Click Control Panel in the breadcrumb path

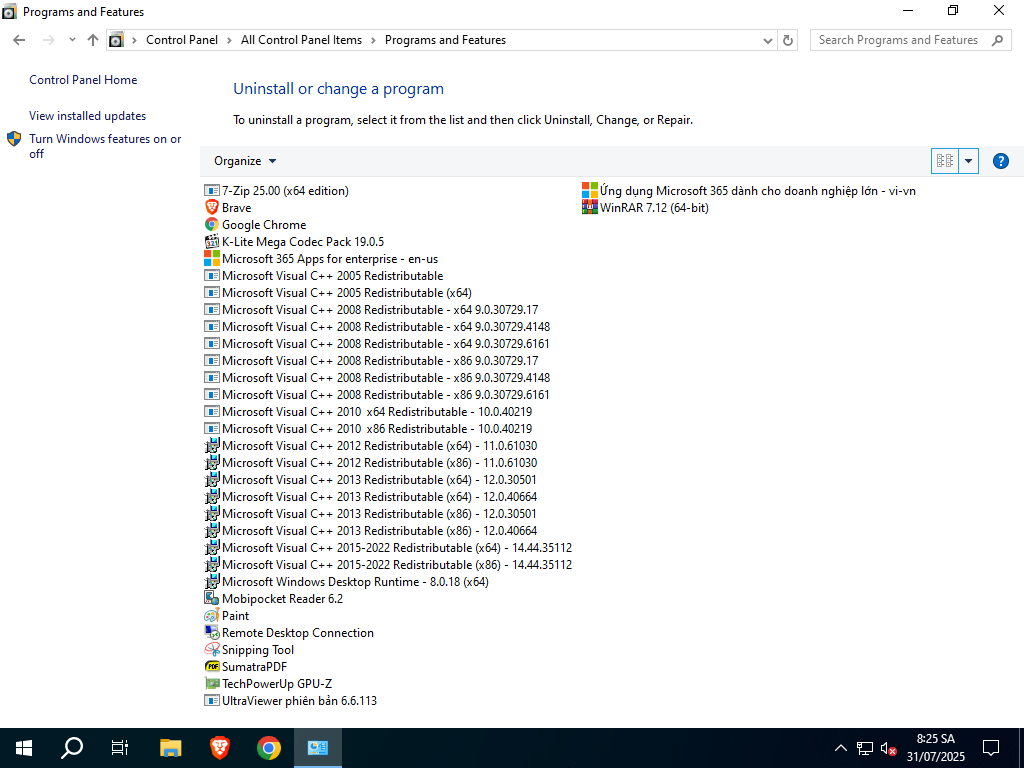point(181,40)
